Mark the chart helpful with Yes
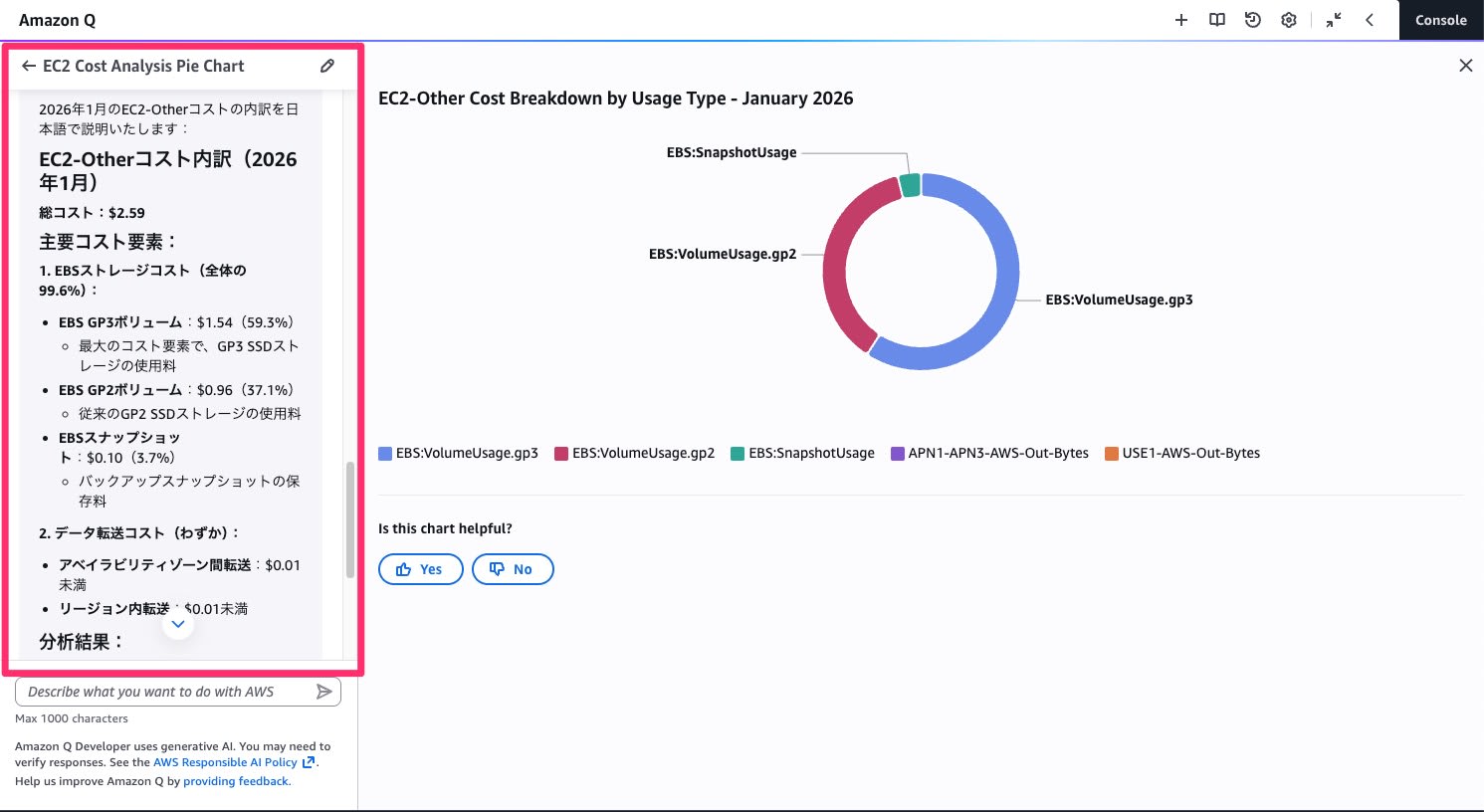The image size is (1484, 812). pos(421,569)
